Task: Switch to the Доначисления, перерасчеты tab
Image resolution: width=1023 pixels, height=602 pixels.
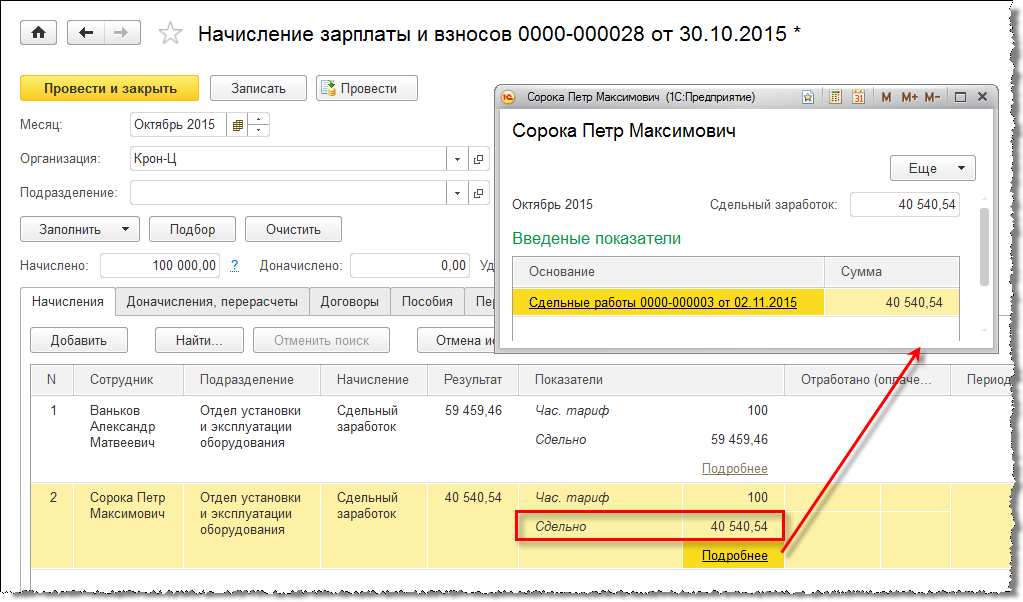Action: pyautogui.click(x=212, y=301)
